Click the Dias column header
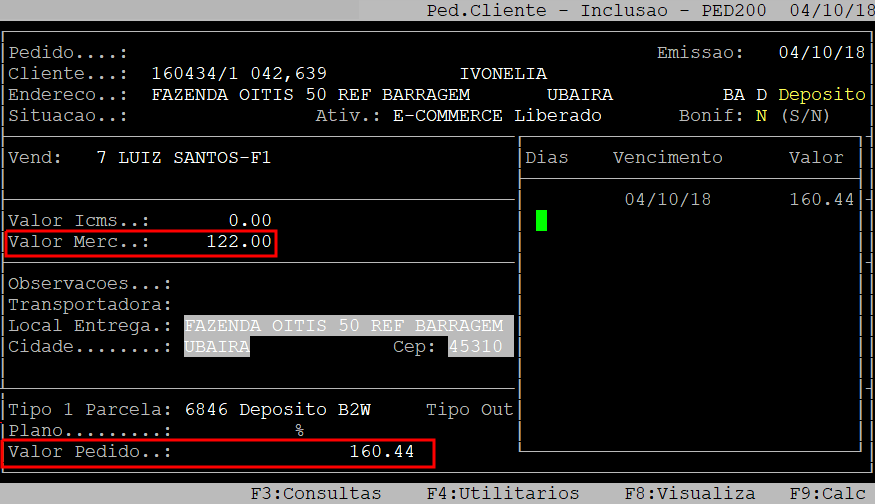This screenshot has width=875, height=504. tap(547, 157)
